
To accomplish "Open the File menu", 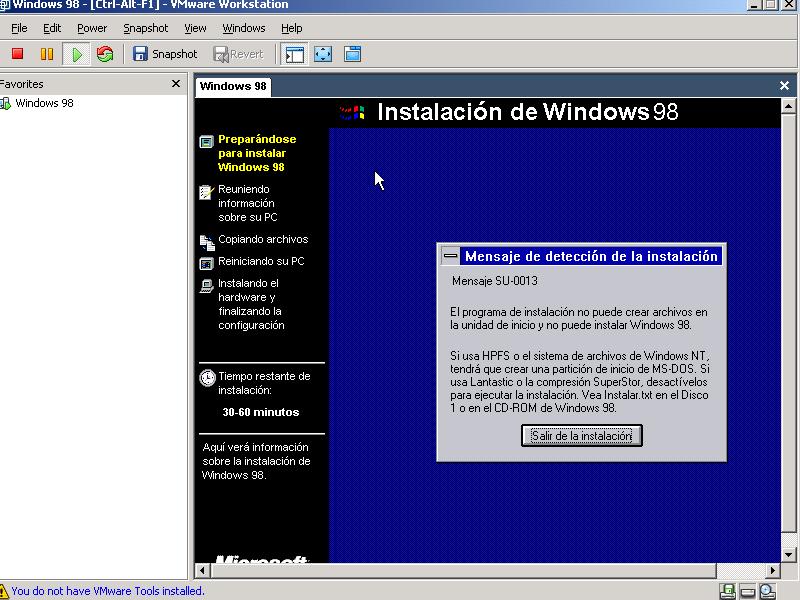I will coord(19,28).
